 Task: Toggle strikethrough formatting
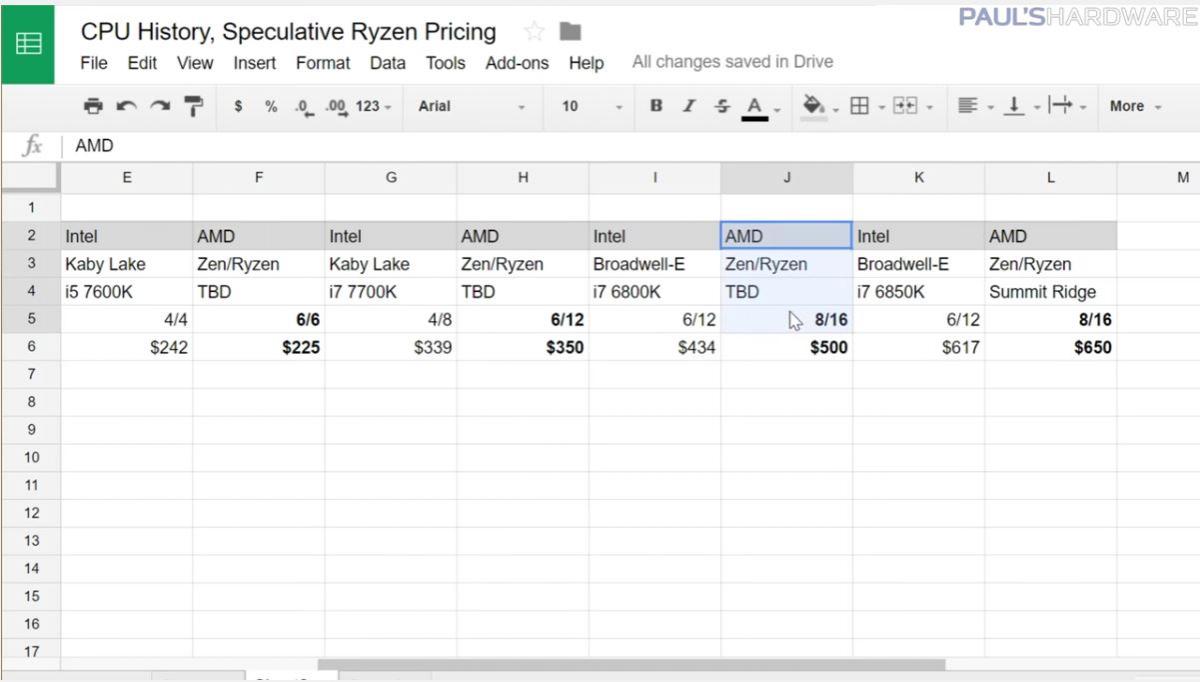(x=722, y=106)
